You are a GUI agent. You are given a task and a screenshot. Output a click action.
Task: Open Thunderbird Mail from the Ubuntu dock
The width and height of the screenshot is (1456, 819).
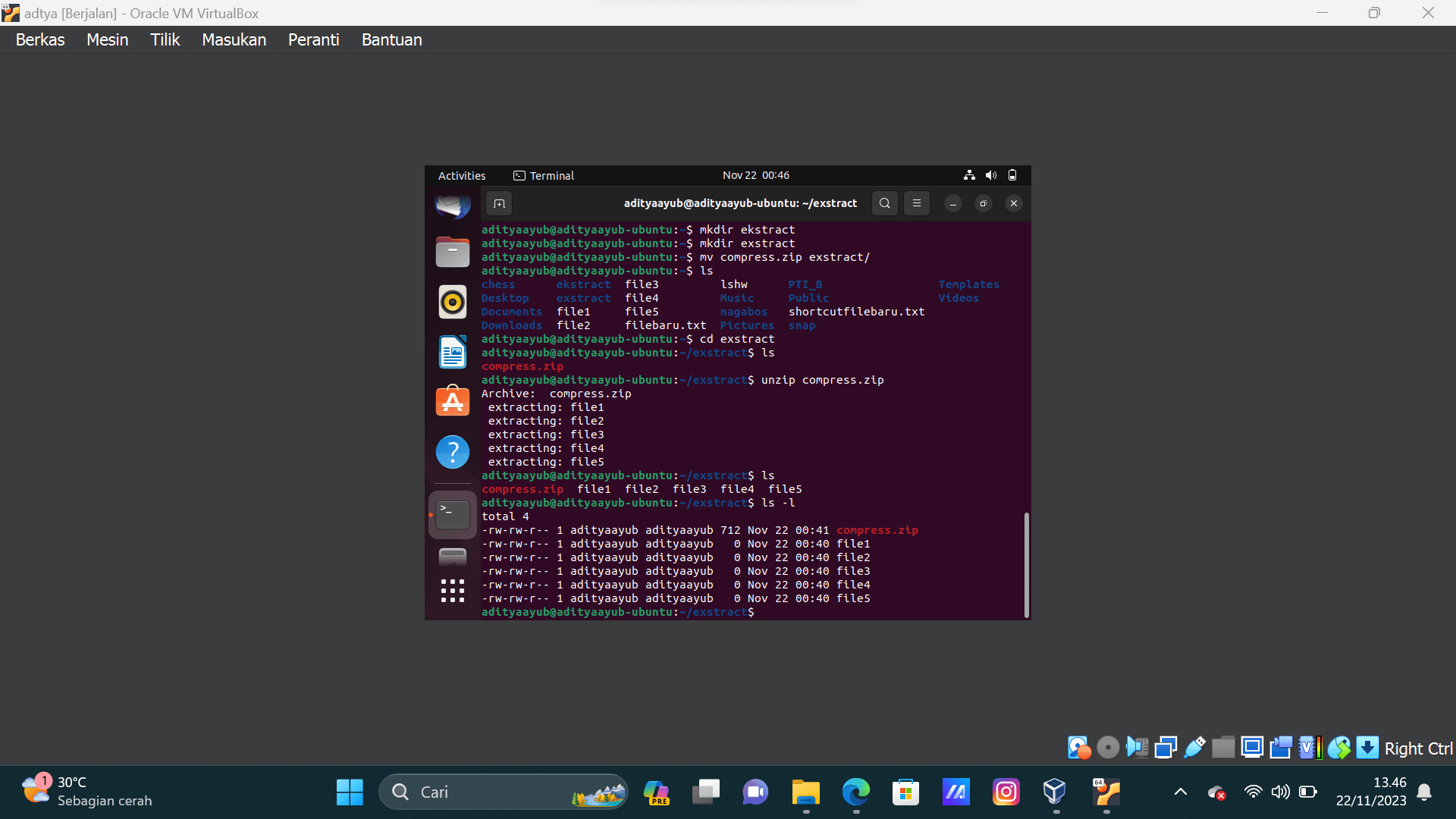(453, 205)
